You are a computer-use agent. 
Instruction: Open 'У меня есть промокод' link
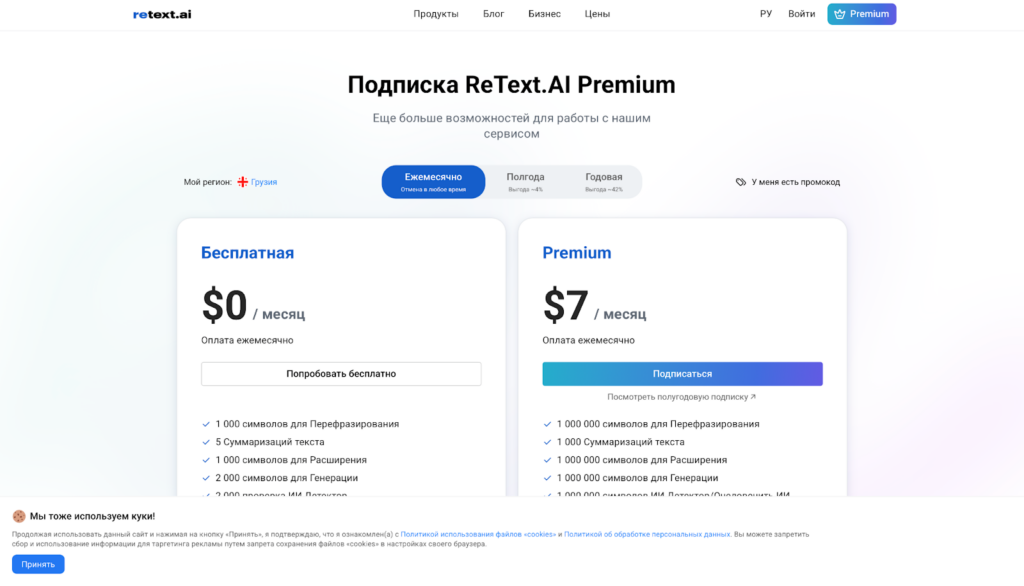(795, 182)
